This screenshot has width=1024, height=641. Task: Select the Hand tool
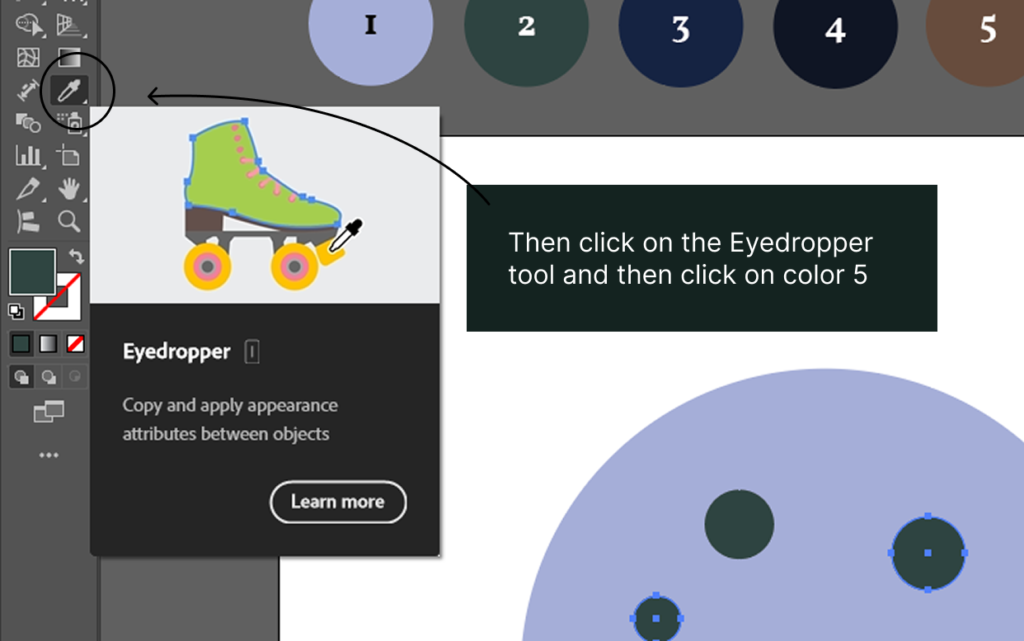coord(69,189)
